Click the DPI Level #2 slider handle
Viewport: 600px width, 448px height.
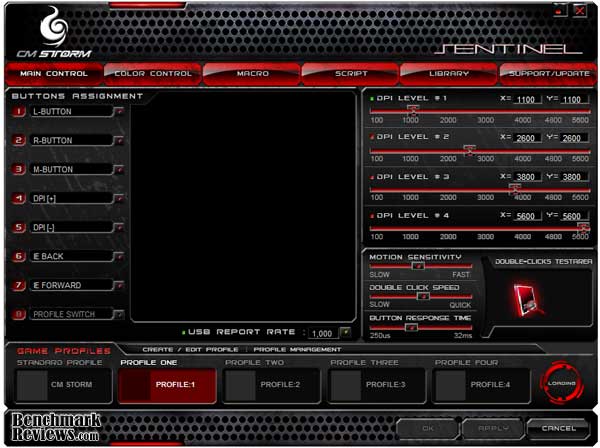coord(469,149)
